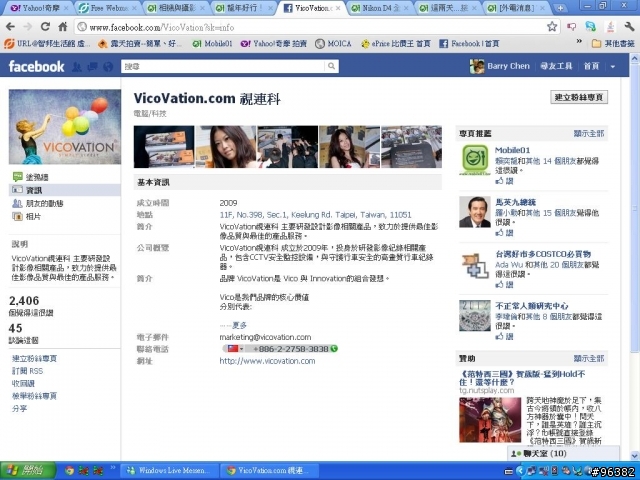Open the Chrome icon in quick launch

[x=70, y=471]
